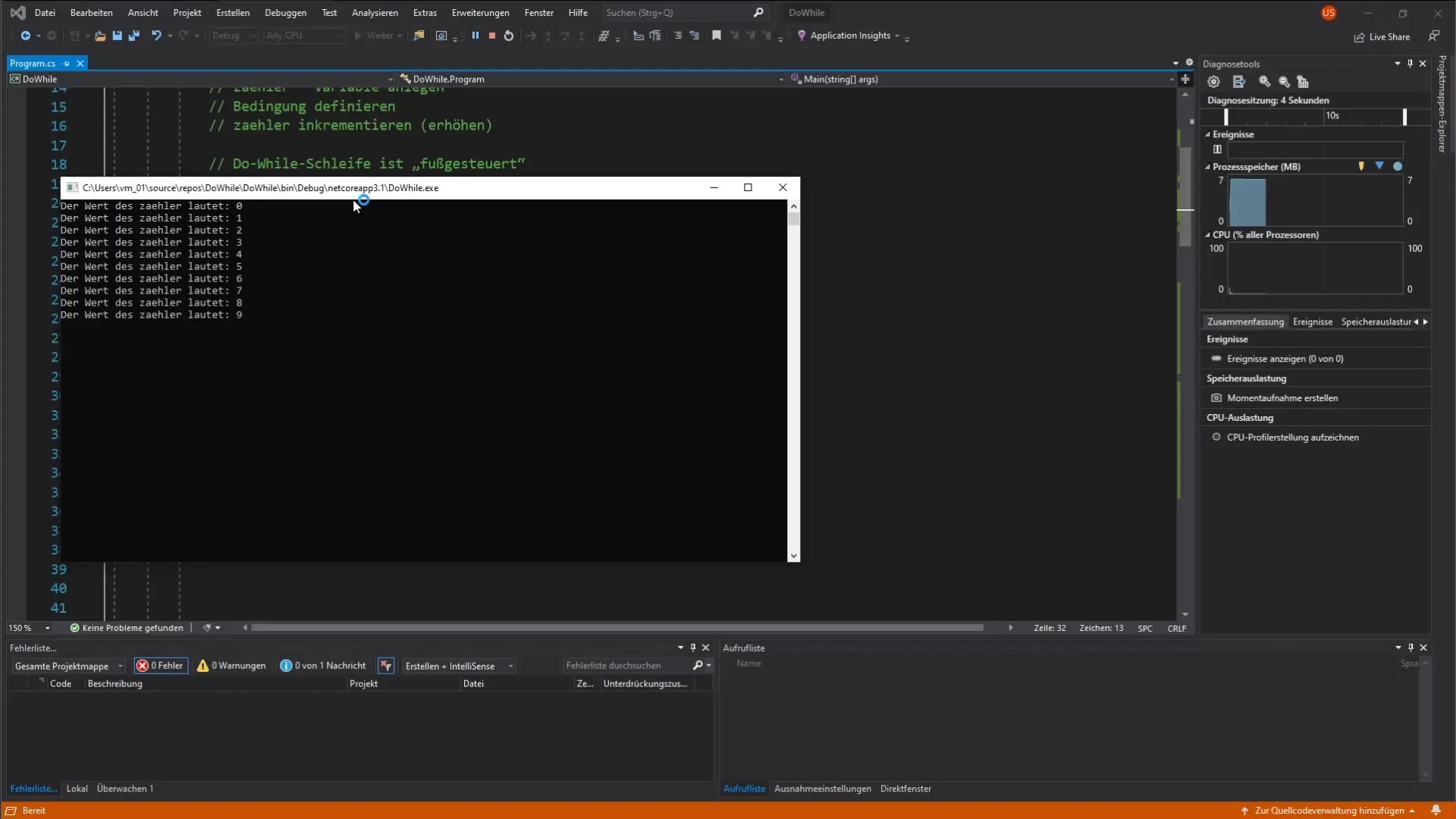Click the Suchen (Strg+Q) search box
Image resolution: width=1456 pixels, height=819 pixels.
point(685,13)
